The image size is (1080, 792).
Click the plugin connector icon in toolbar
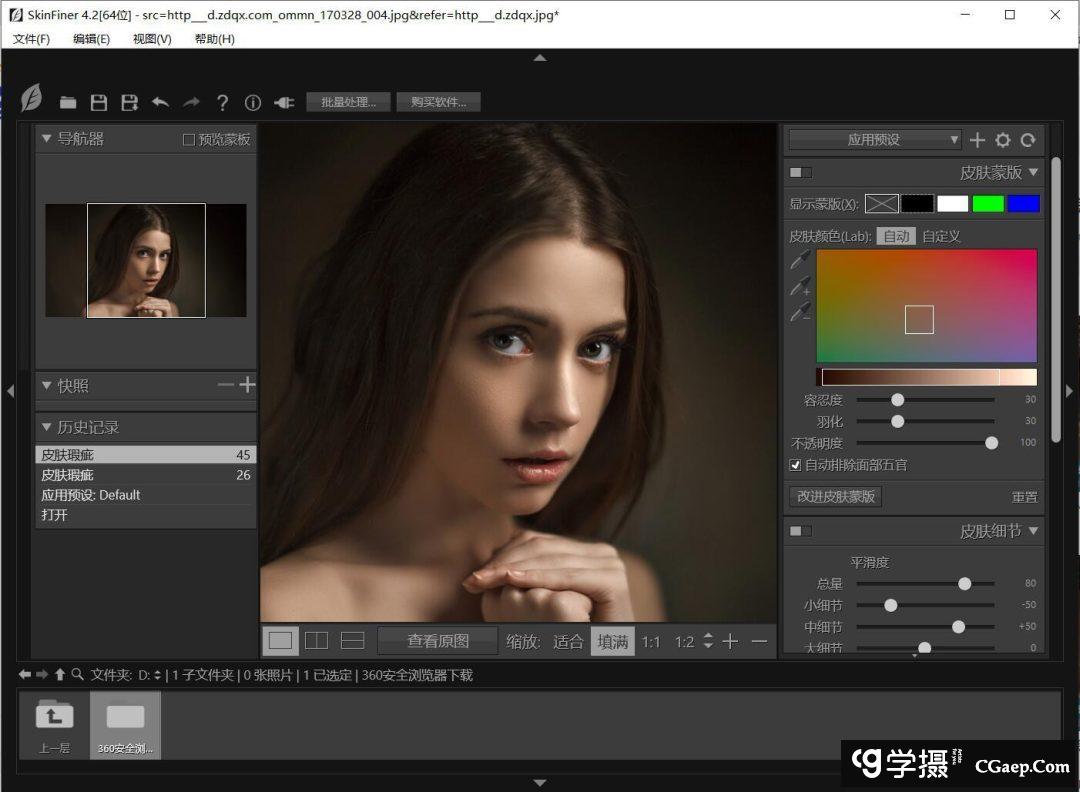point(284,102)
